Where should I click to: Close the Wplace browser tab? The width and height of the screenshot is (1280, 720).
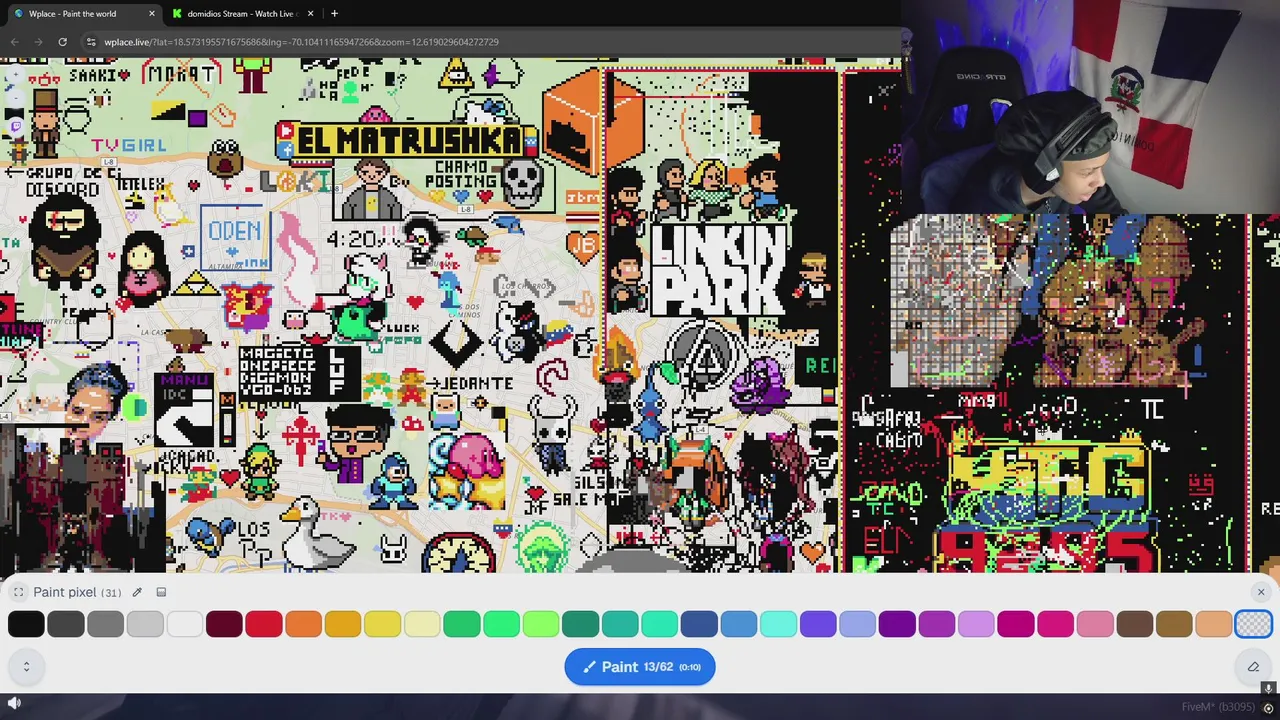152,14
